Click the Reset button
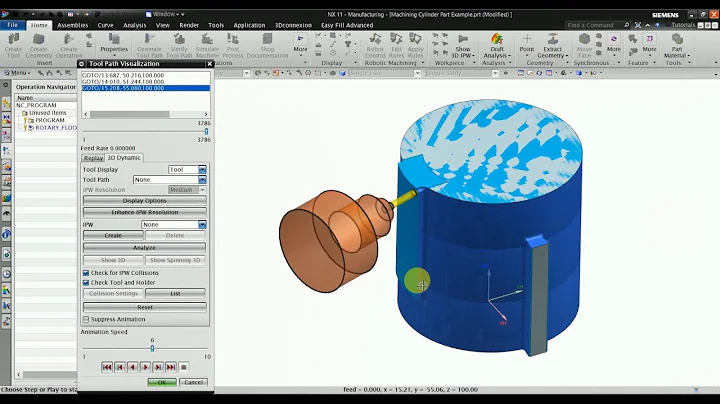 [x=145, y=307]
